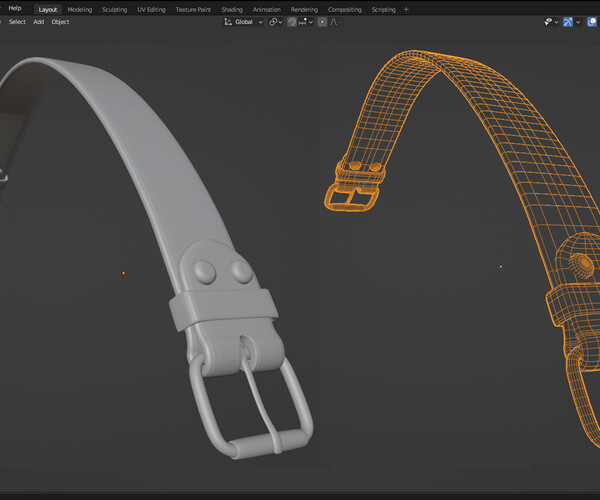Open the Sculpting workspace tab
The width and height of the screenshot is (600, 500).
point(114,10)
